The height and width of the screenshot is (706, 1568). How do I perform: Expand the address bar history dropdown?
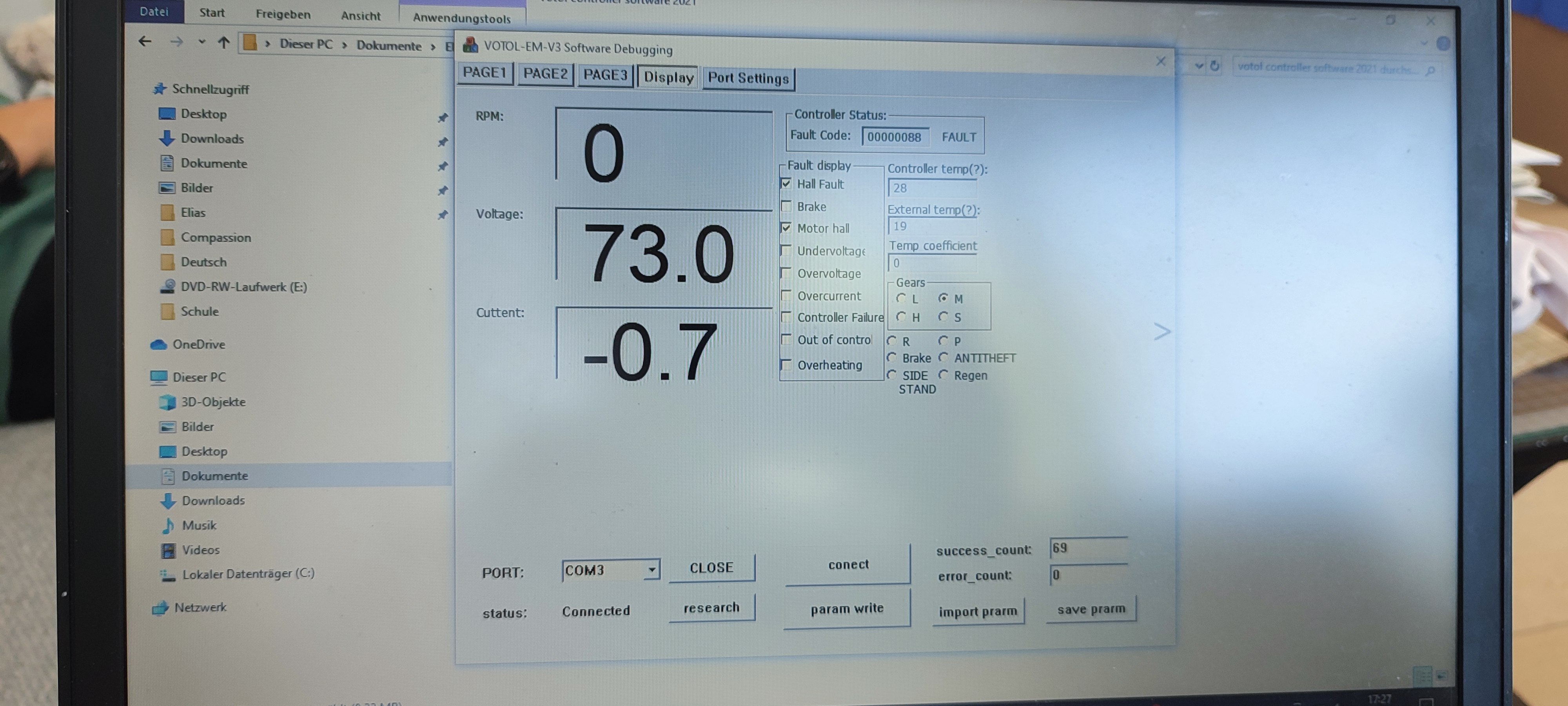pyautogui.click(x=1198, y=66)
